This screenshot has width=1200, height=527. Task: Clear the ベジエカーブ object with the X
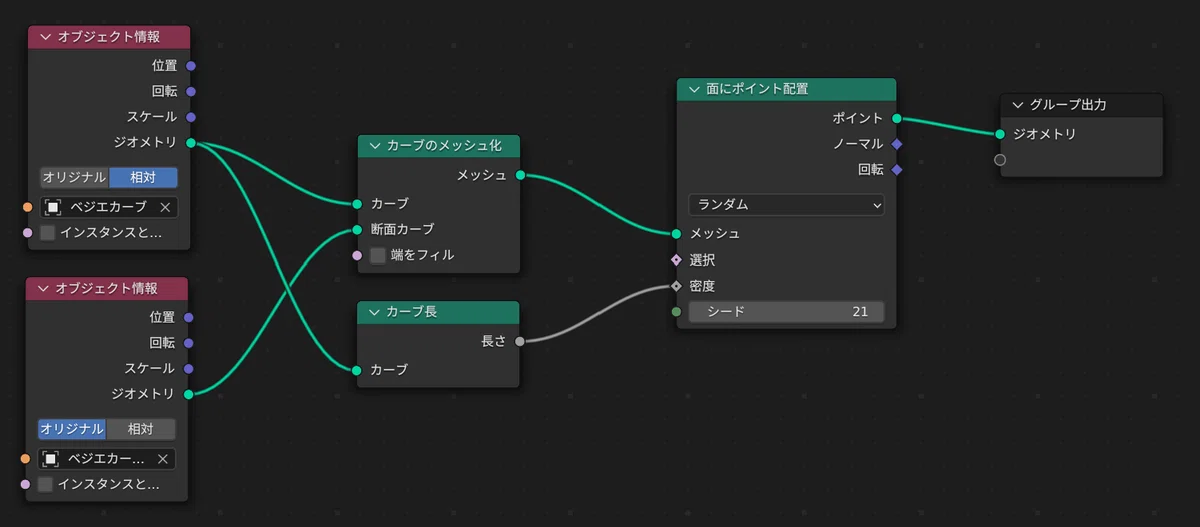pyautogui.click(x=165, y=208)
